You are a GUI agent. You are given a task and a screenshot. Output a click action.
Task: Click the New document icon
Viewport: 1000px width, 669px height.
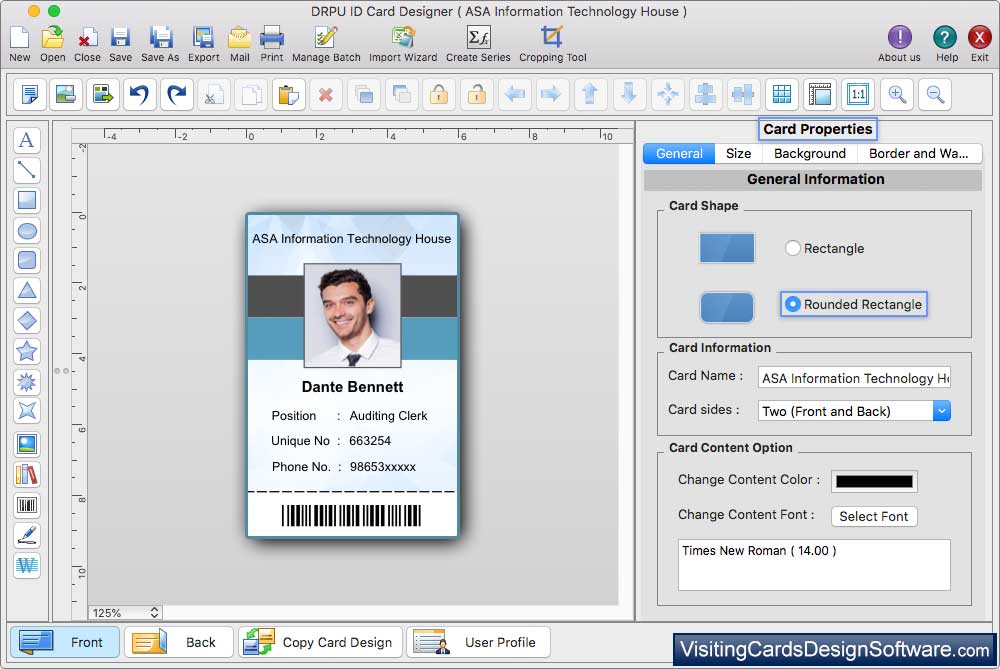[x=20, y=43]
